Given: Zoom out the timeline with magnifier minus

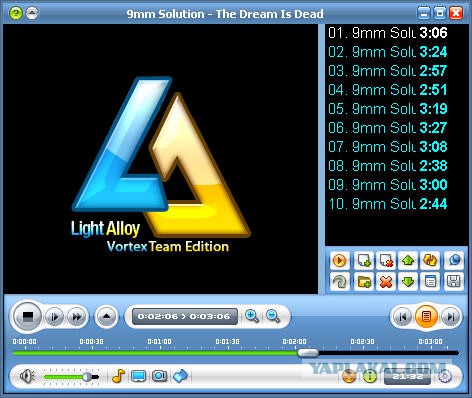Looking at the screenshot, I should 273,316.
